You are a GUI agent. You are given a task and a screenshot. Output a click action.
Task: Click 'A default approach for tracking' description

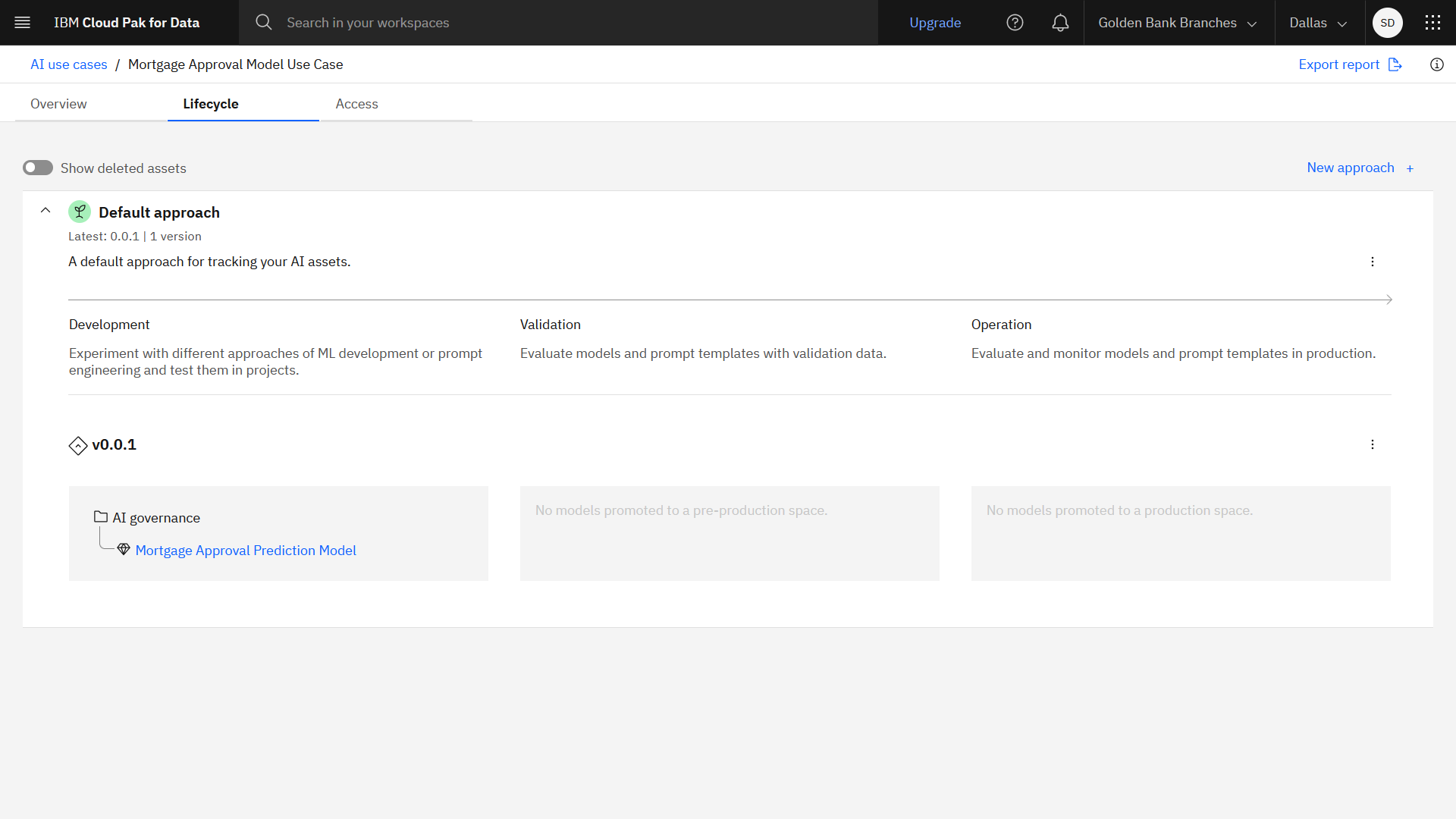pos(209,262)
